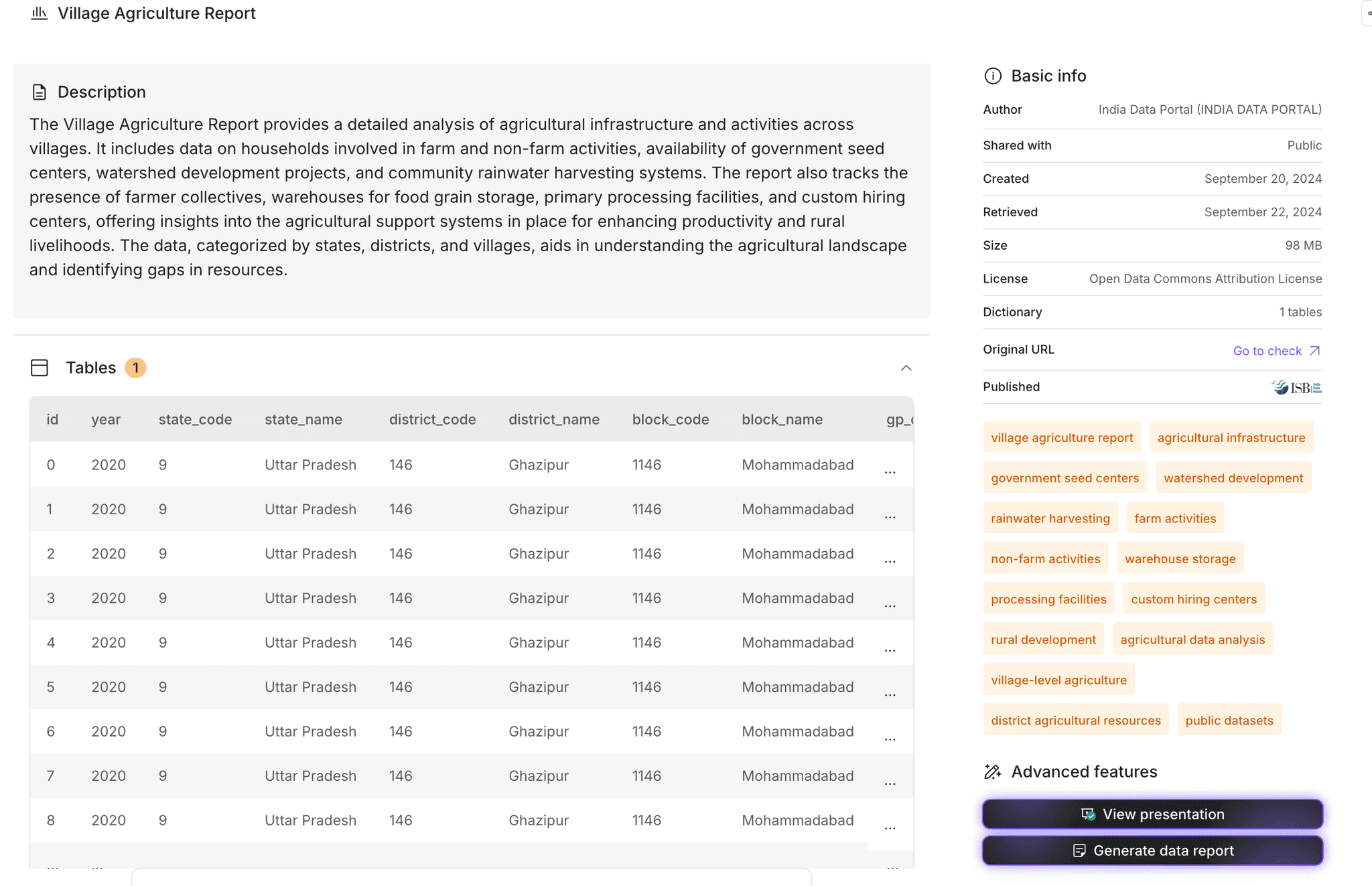Click the district_name column header
The height and width of the screenshot is (886, 1372).
[553, 420]
